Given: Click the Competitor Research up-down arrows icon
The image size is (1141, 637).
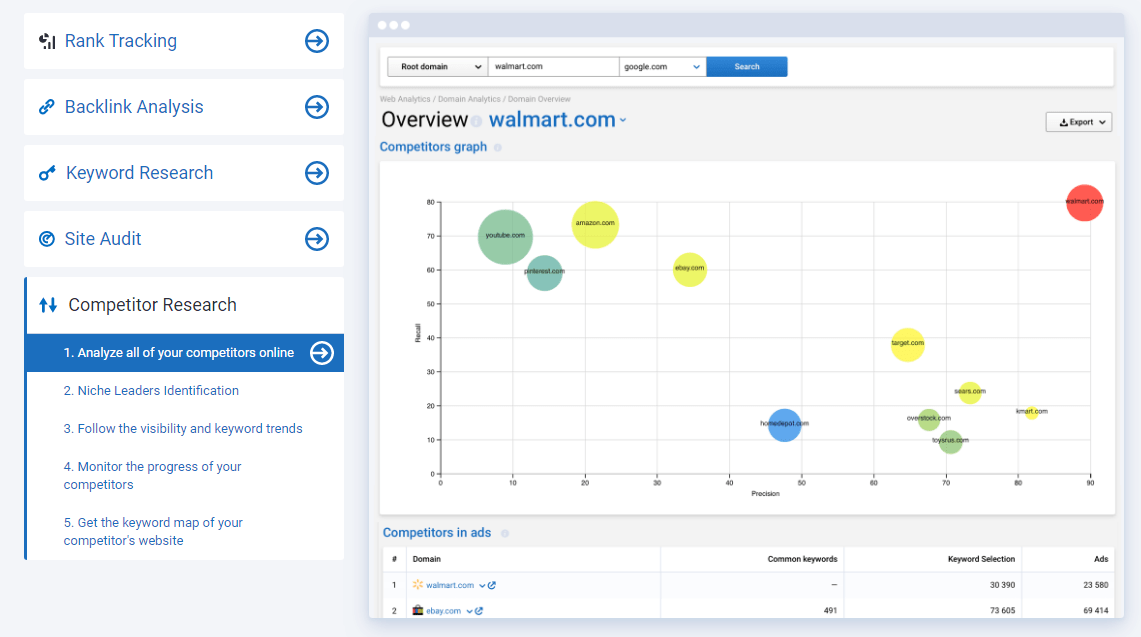Looking at the screenshot, I should (x=48, y=305).
